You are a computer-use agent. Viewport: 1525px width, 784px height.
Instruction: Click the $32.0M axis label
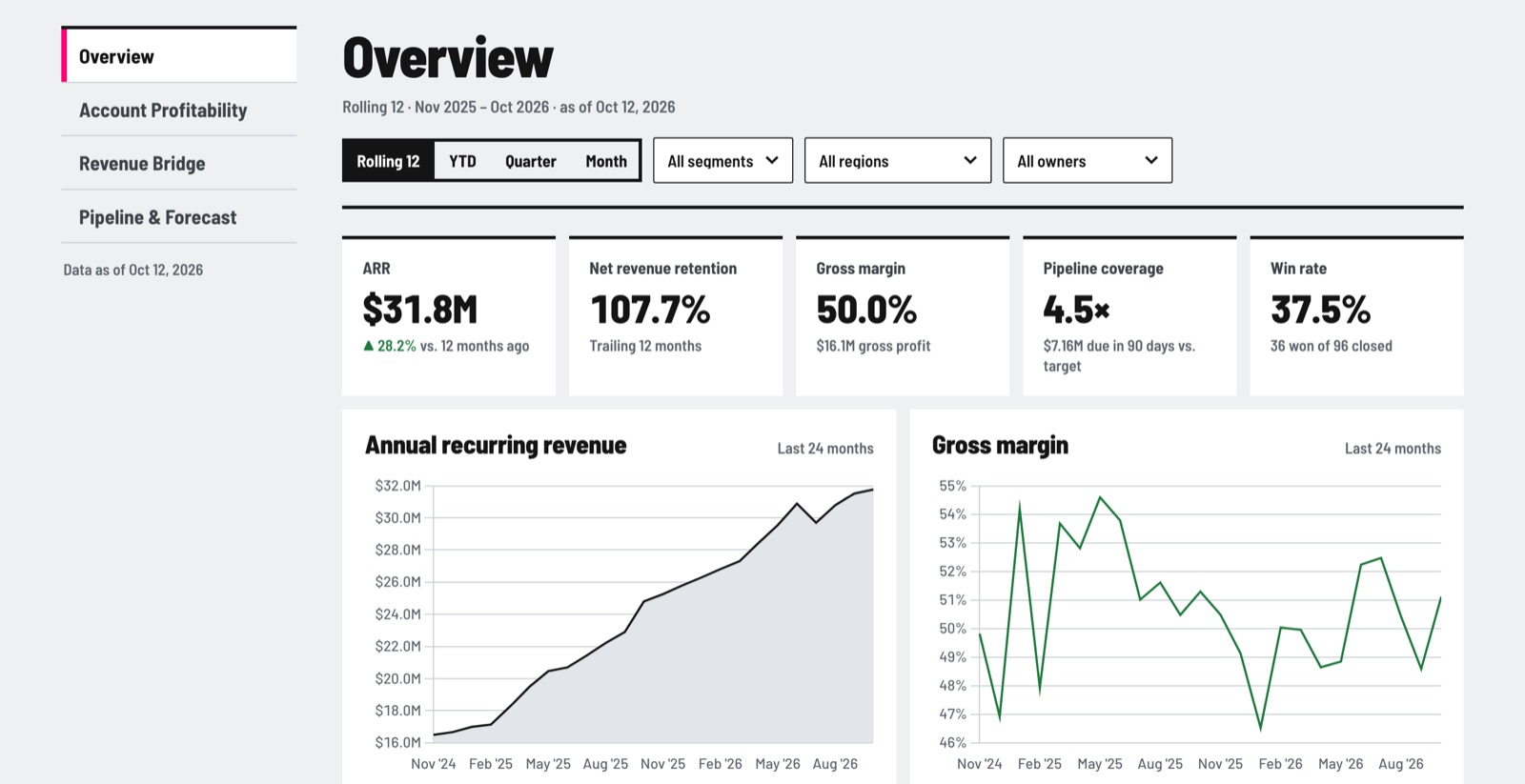[x=397, y=486]
